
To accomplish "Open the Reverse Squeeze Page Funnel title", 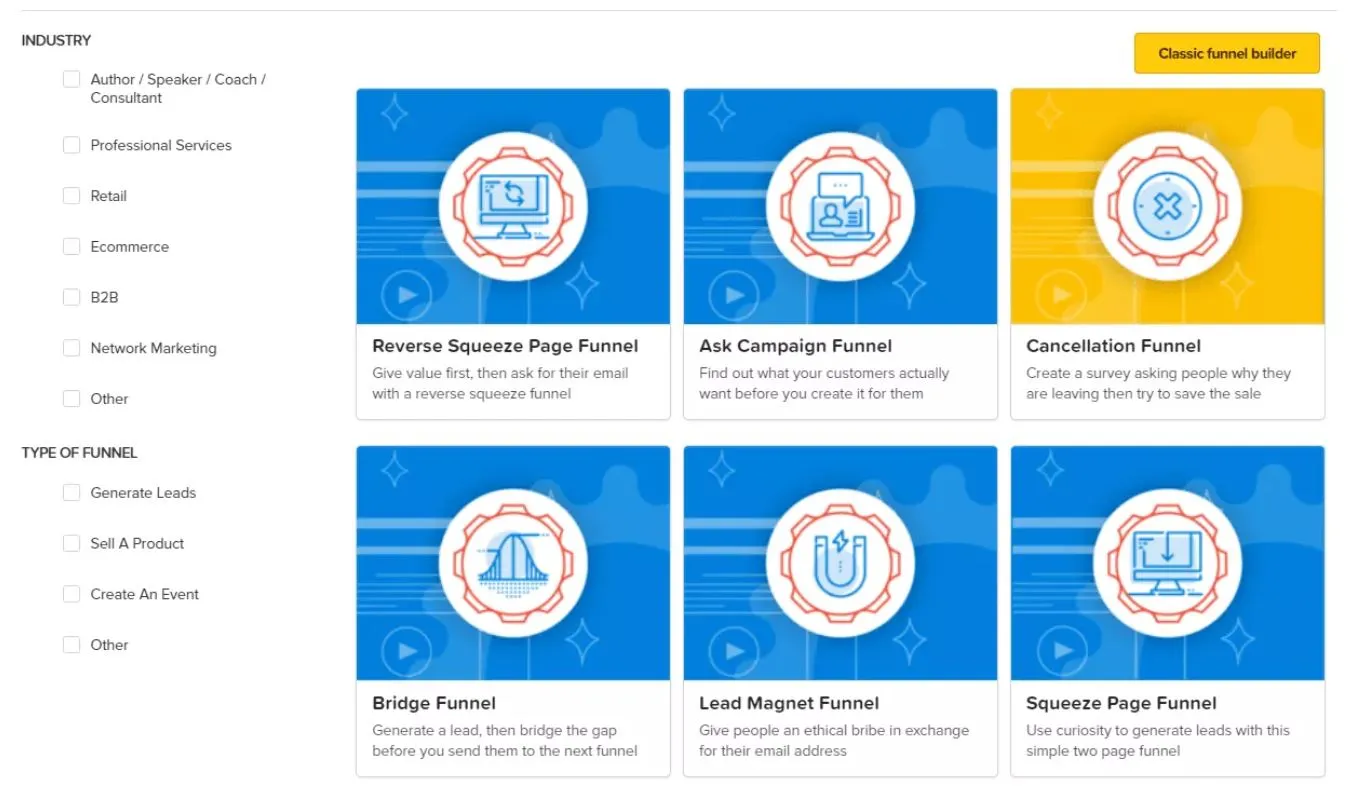I will coord(505,346).
